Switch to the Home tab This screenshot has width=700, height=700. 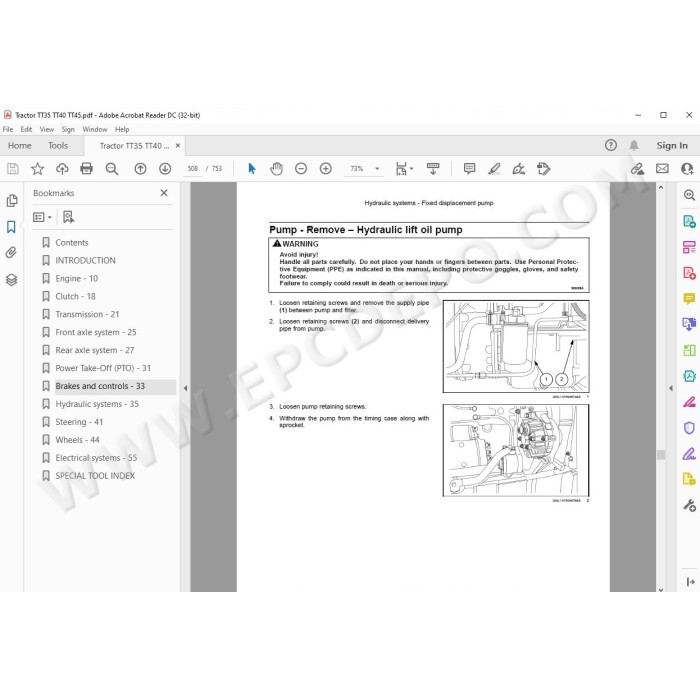tap(20, 146)
